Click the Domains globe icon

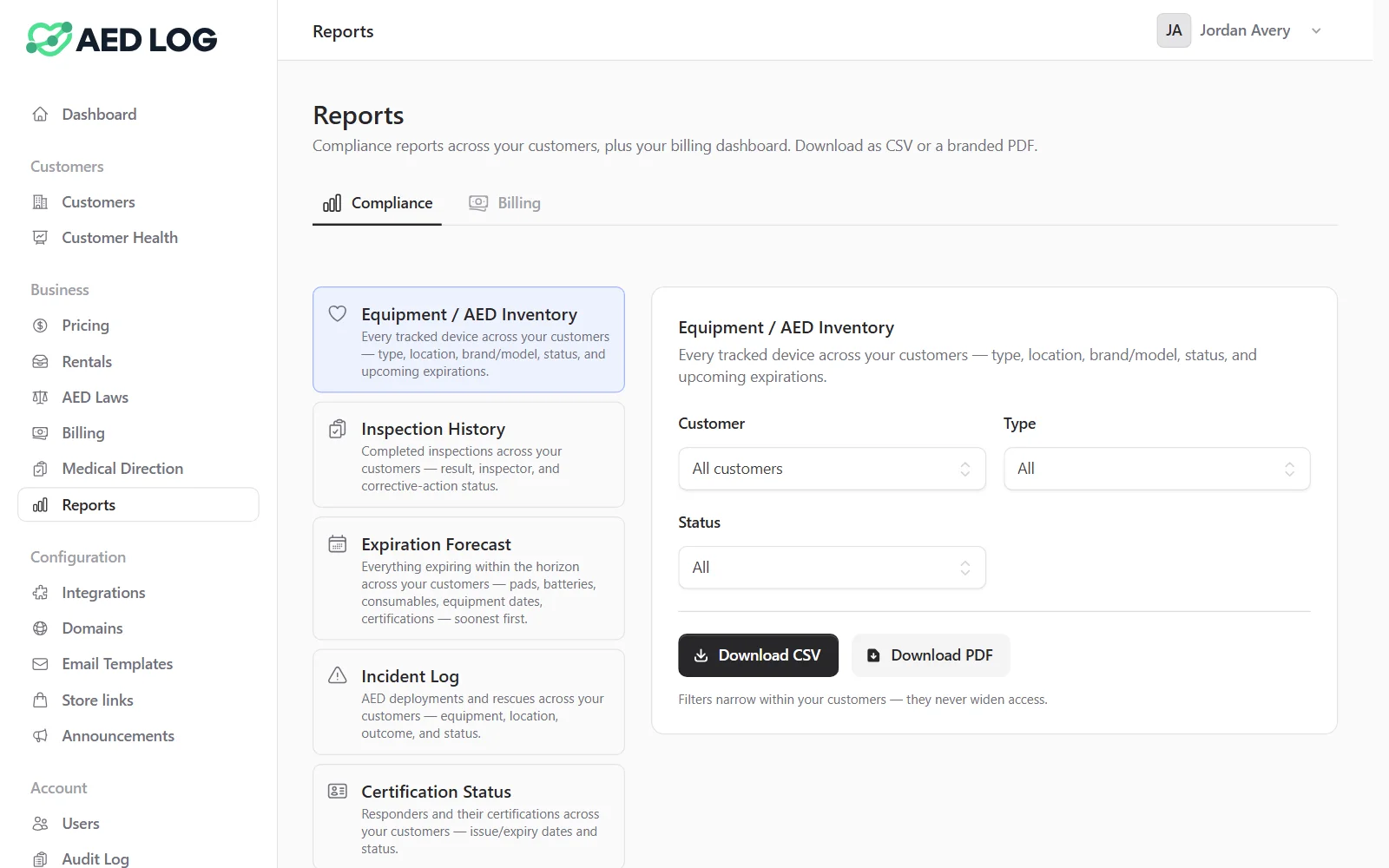pyautogui.click(x=40, y=628)
